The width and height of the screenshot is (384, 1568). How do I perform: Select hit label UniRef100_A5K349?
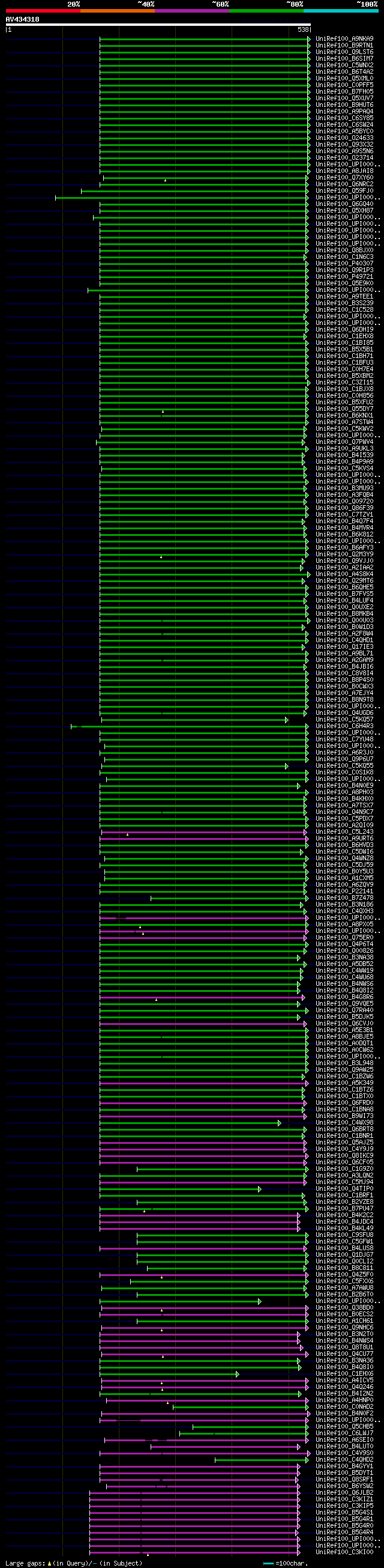point(344,1083)
